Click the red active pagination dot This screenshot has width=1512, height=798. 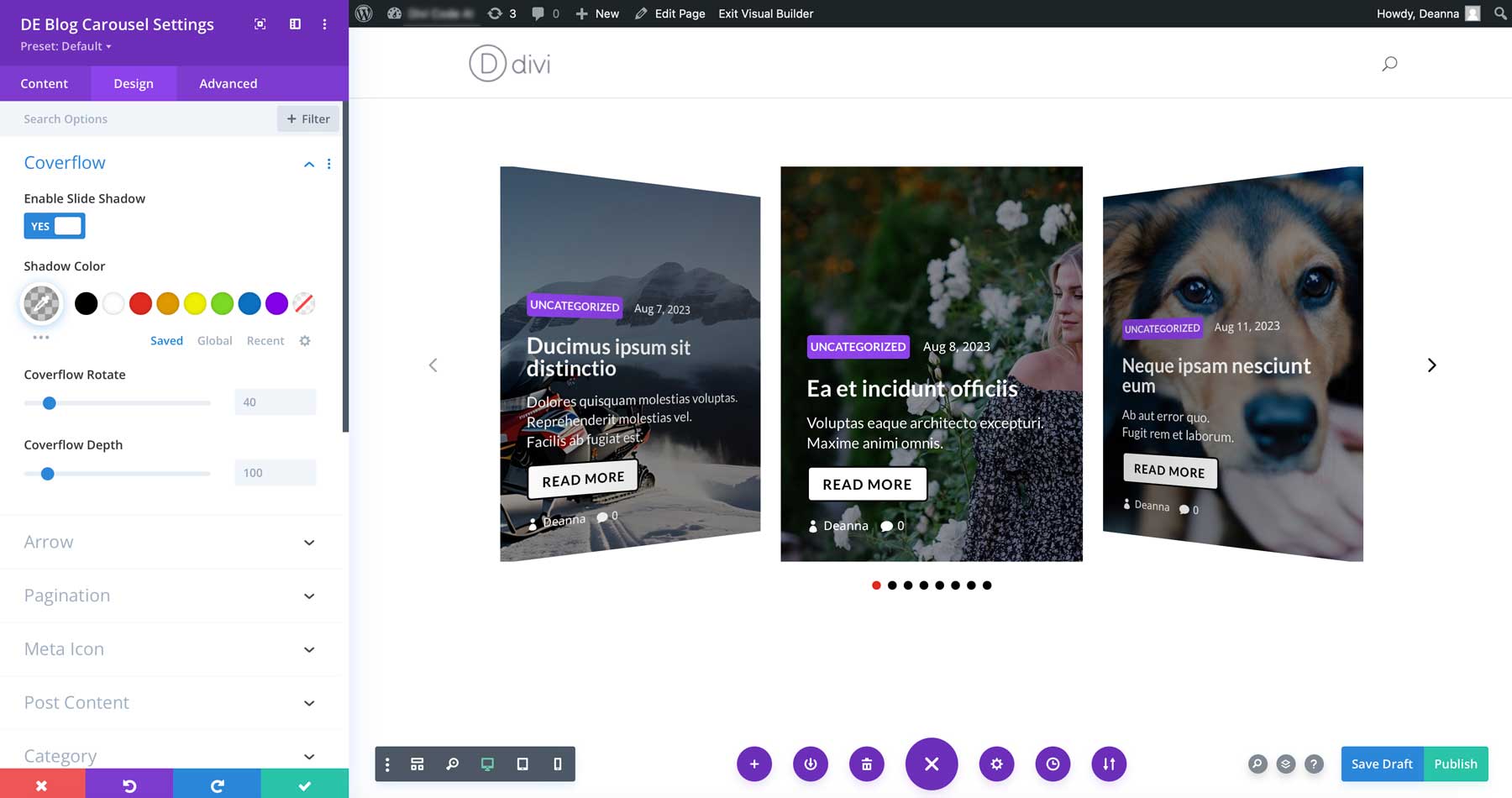click(876, 585)
